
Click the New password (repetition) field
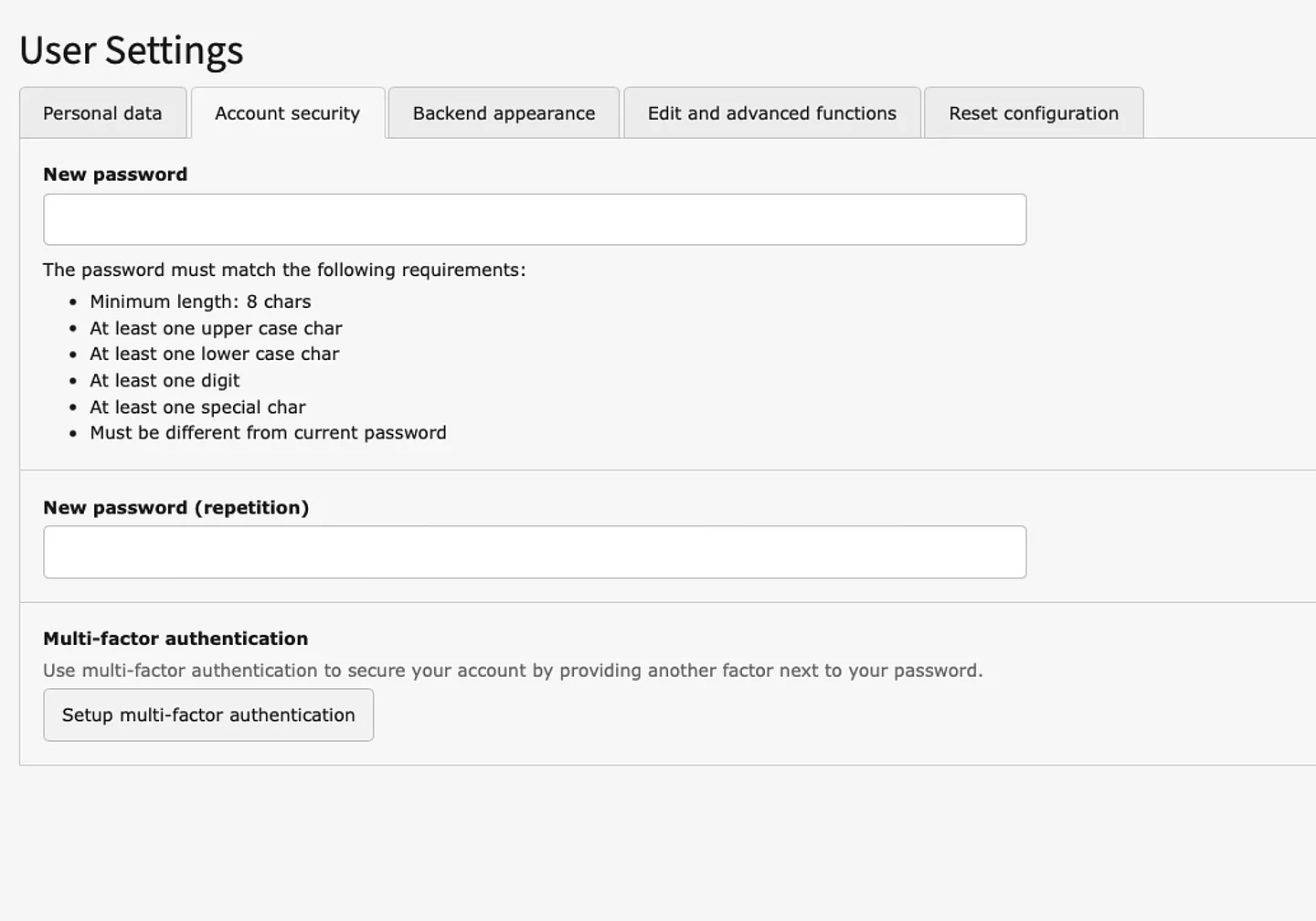click(535, 552)
